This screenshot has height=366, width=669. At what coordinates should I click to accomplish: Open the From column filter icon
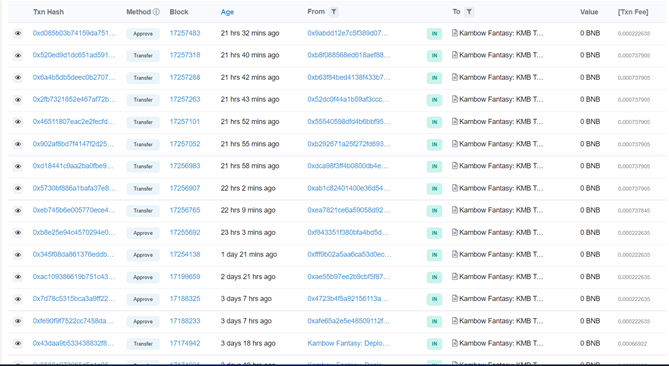(334, 12)
